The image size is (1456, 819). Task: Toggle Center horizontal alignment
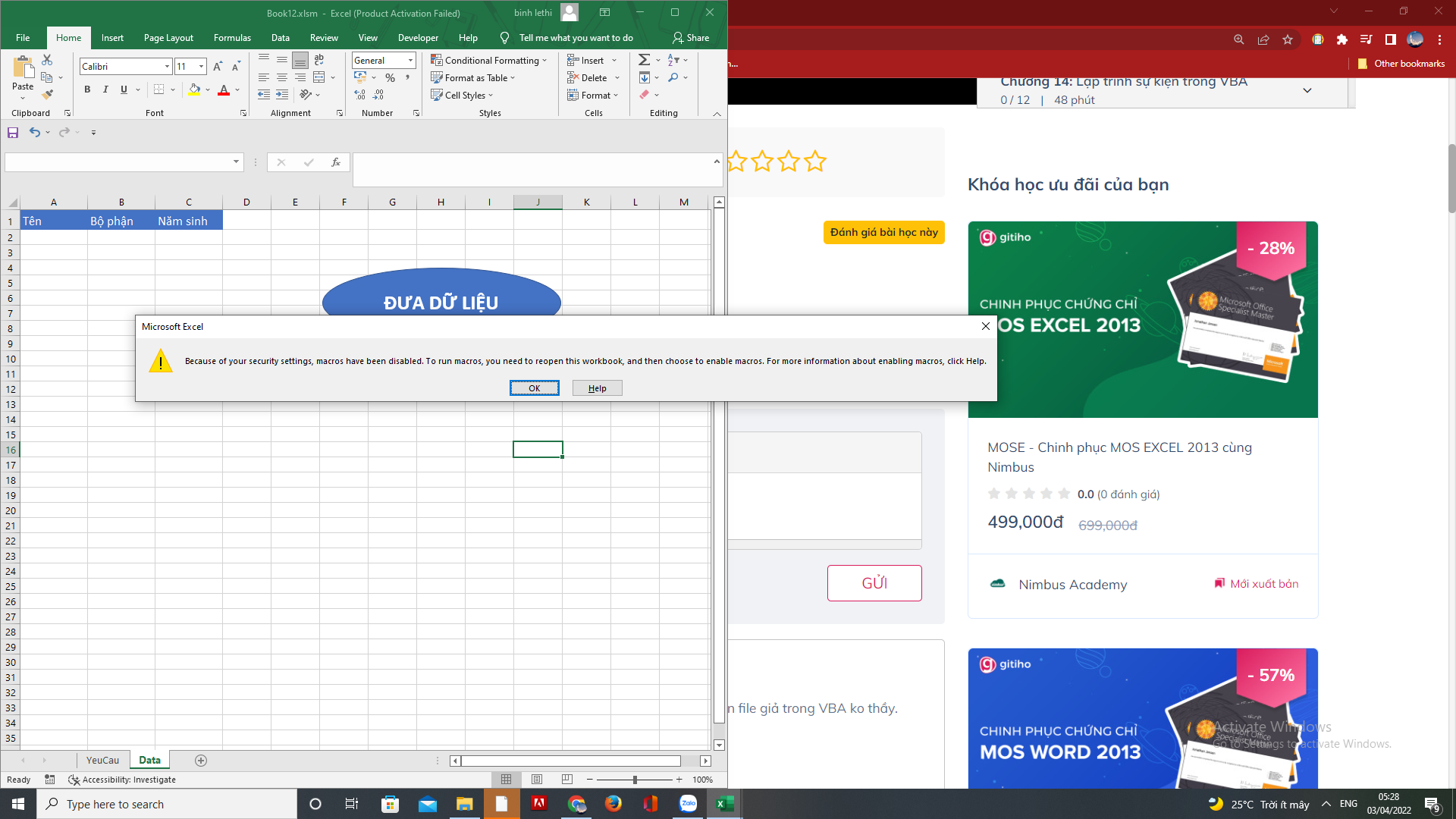pyautogui.click(x=282, y=77)
